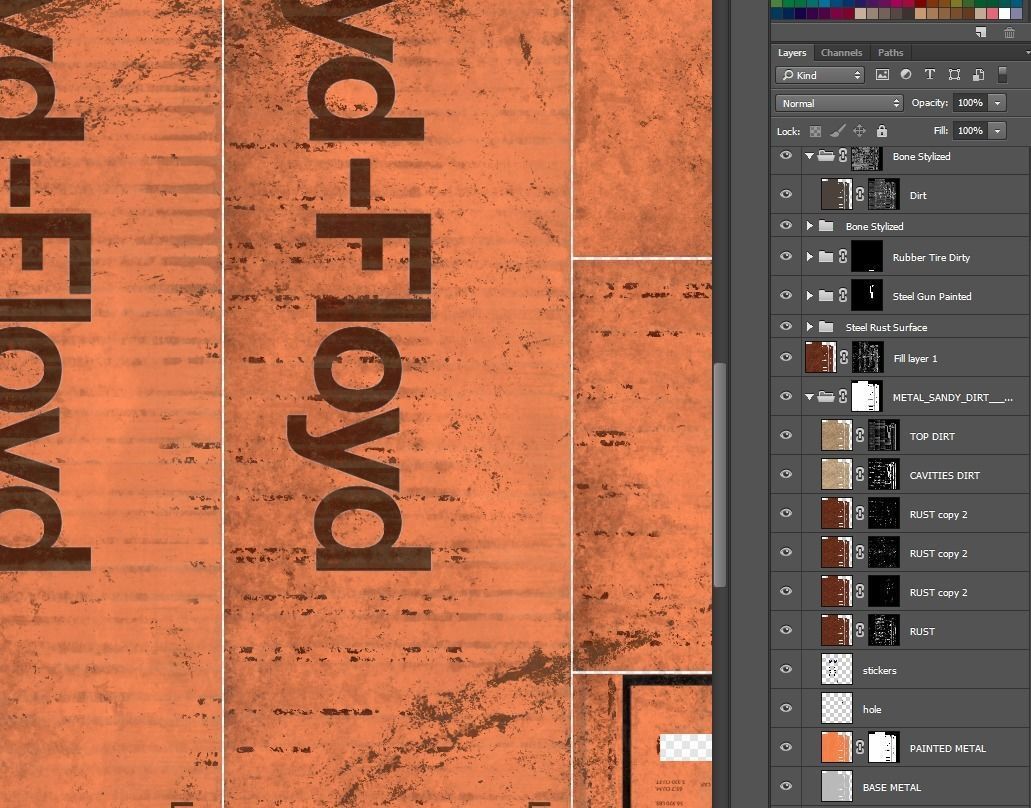Select the RUST layer name
The width and height of the screenshot is (1031, 808).
(922, 631)
